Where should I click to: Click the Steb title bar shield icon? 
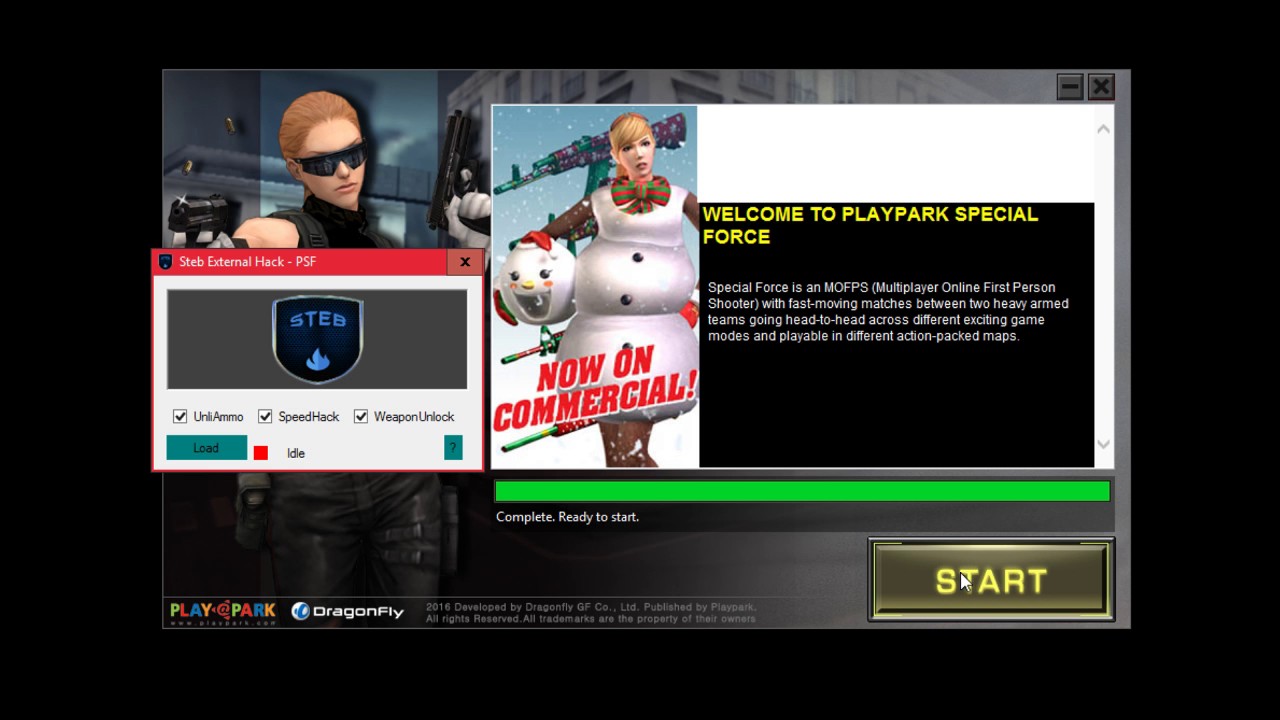pos(166,262)
